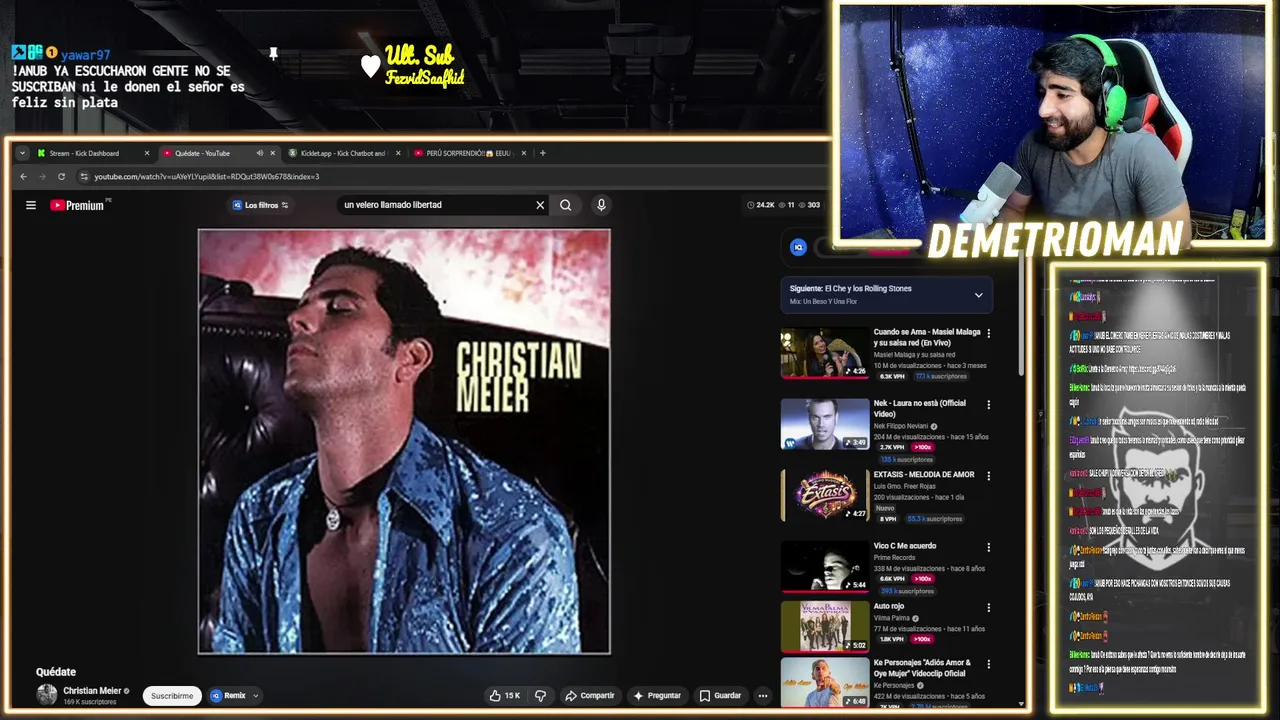
Task: Open the Christian Meier channel name link
Action: point(92,691)
